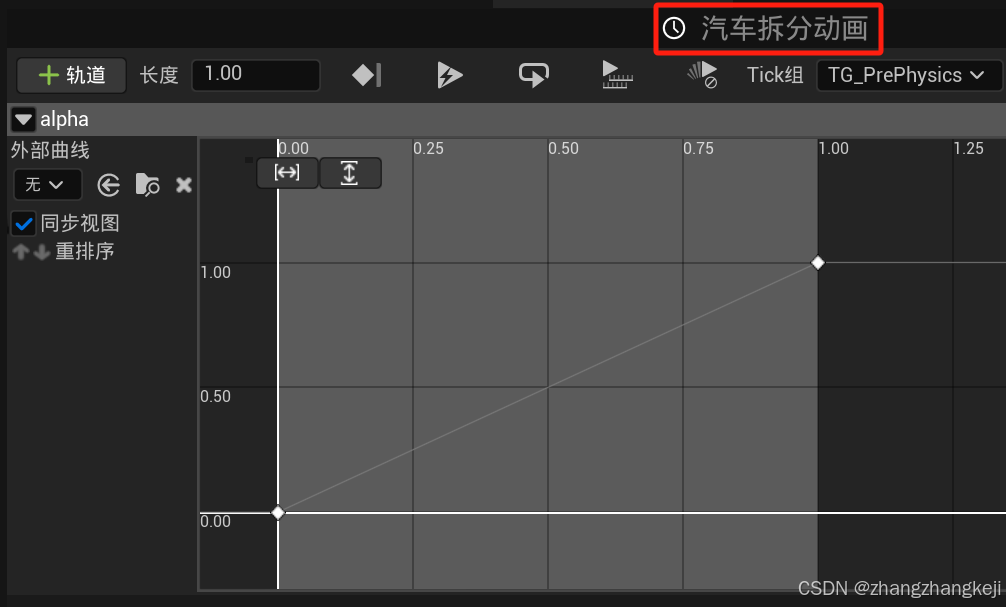Toggle ignore time dilation icon
Image resolution: width=1006 pixels, height=607 pixels.
(x=702, y=74)
